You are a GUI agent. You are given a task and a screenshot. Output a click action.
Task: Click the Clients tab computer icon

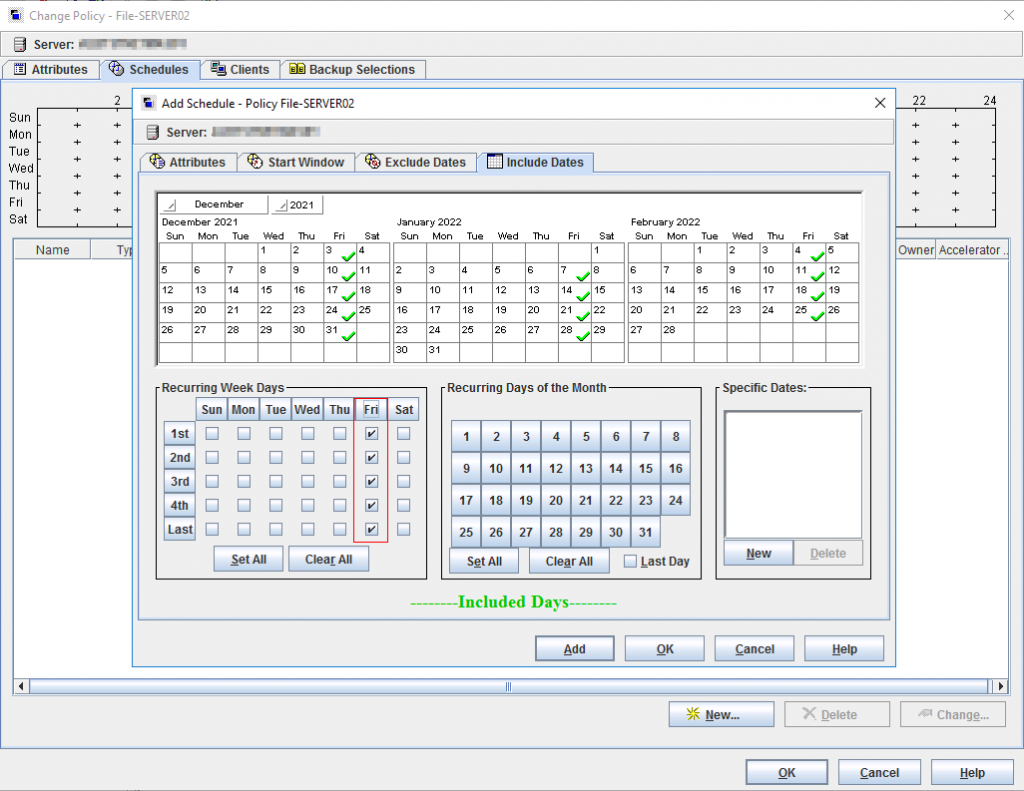pos(218,69)
